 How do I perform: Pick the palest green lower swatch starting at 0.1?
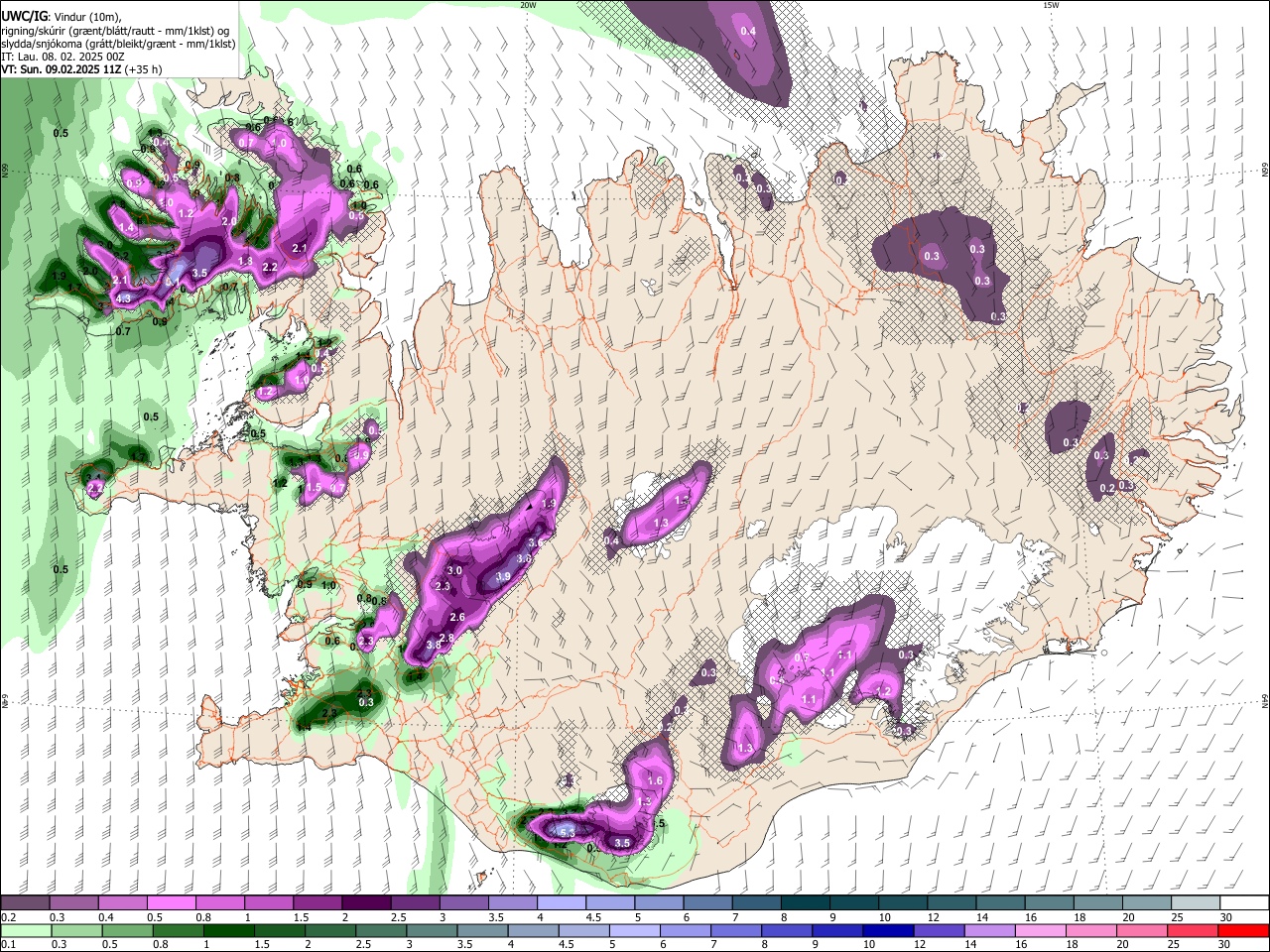tap(25, 930)
